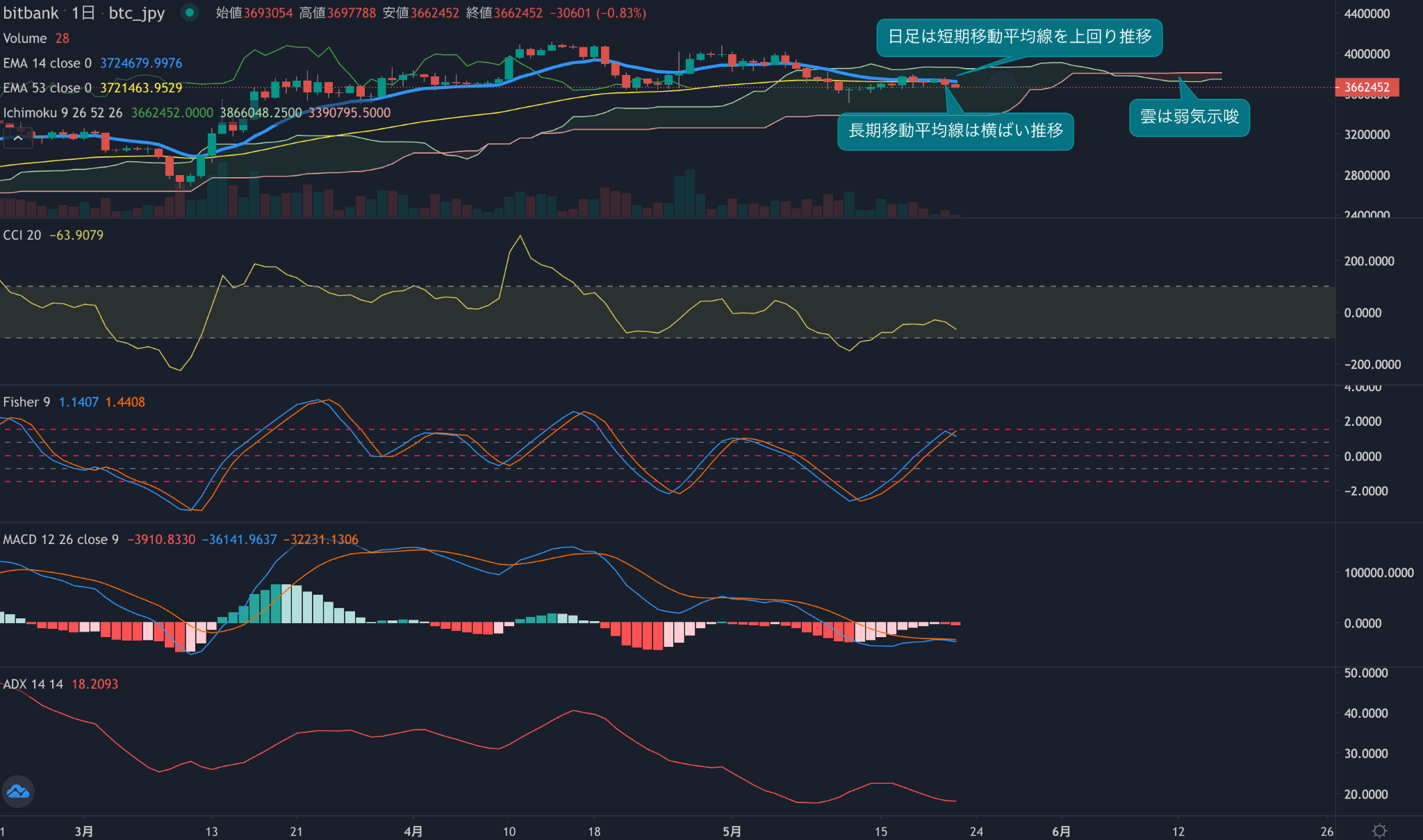Click the green market status dot
1423x840 pixels.
tap(189, 13)
